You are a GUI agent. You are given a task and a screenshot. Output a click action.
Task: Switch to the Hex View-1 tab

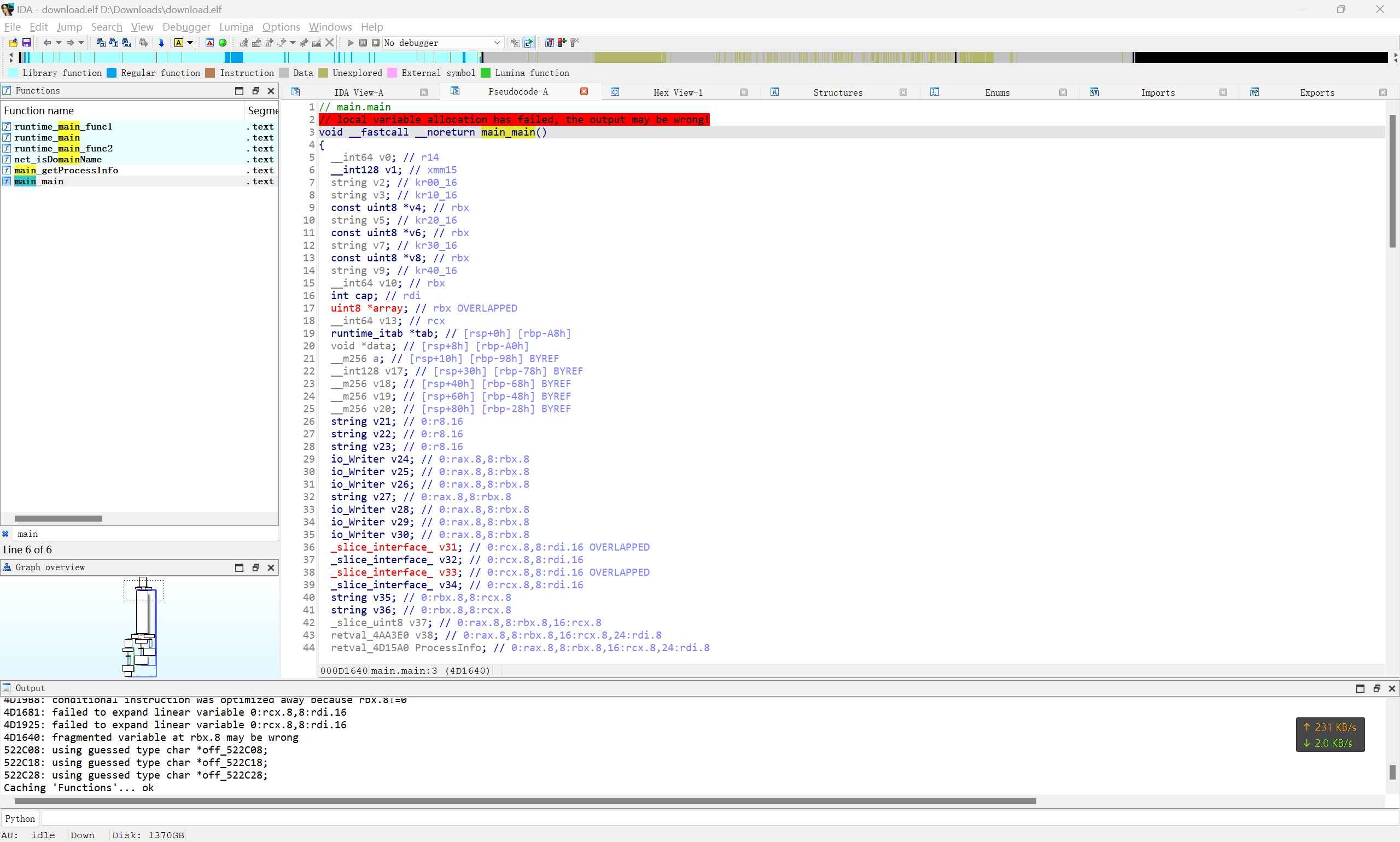pos(678,92)
